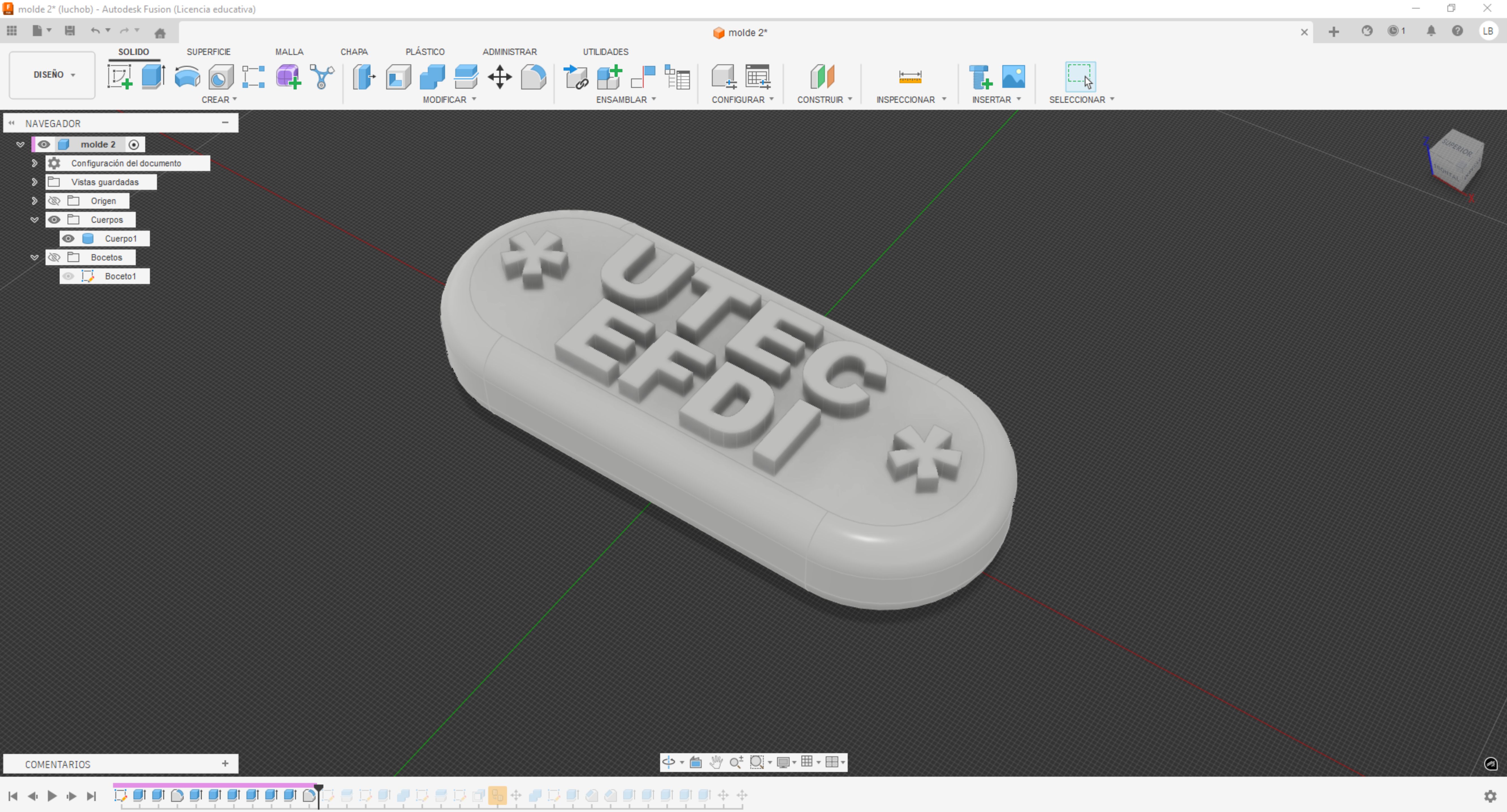Expand Vistas guardadas folder
The height and width of the screenshot is (812, 1507).
coord(34,182)
